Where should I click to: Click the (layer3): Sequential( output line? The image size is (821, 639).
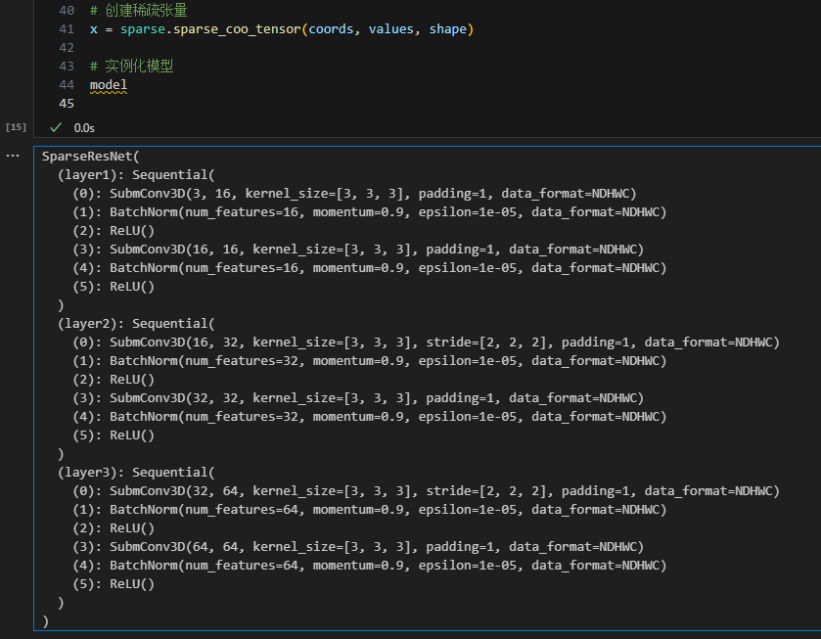(x=136, y=472)
